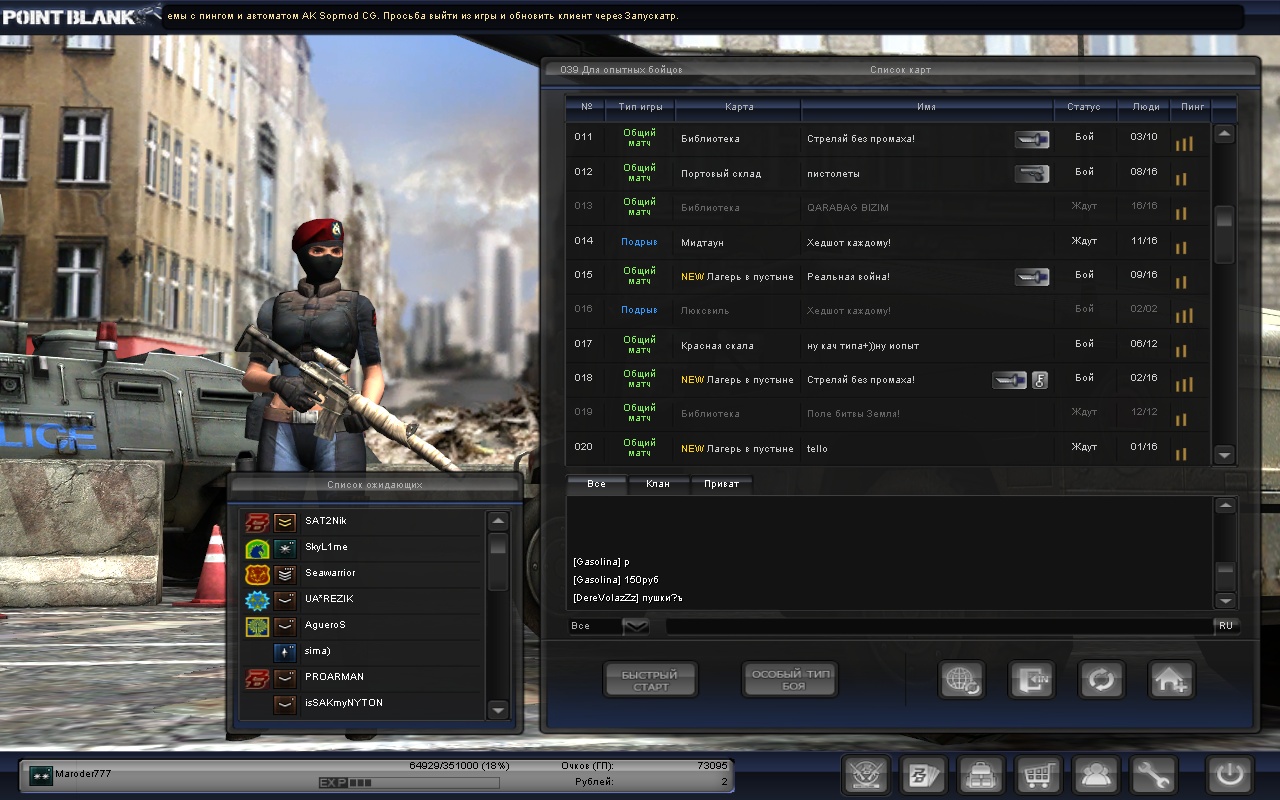Sort rooms by 'Статус' column header

pyautogui.click(x=1084, y=107)
